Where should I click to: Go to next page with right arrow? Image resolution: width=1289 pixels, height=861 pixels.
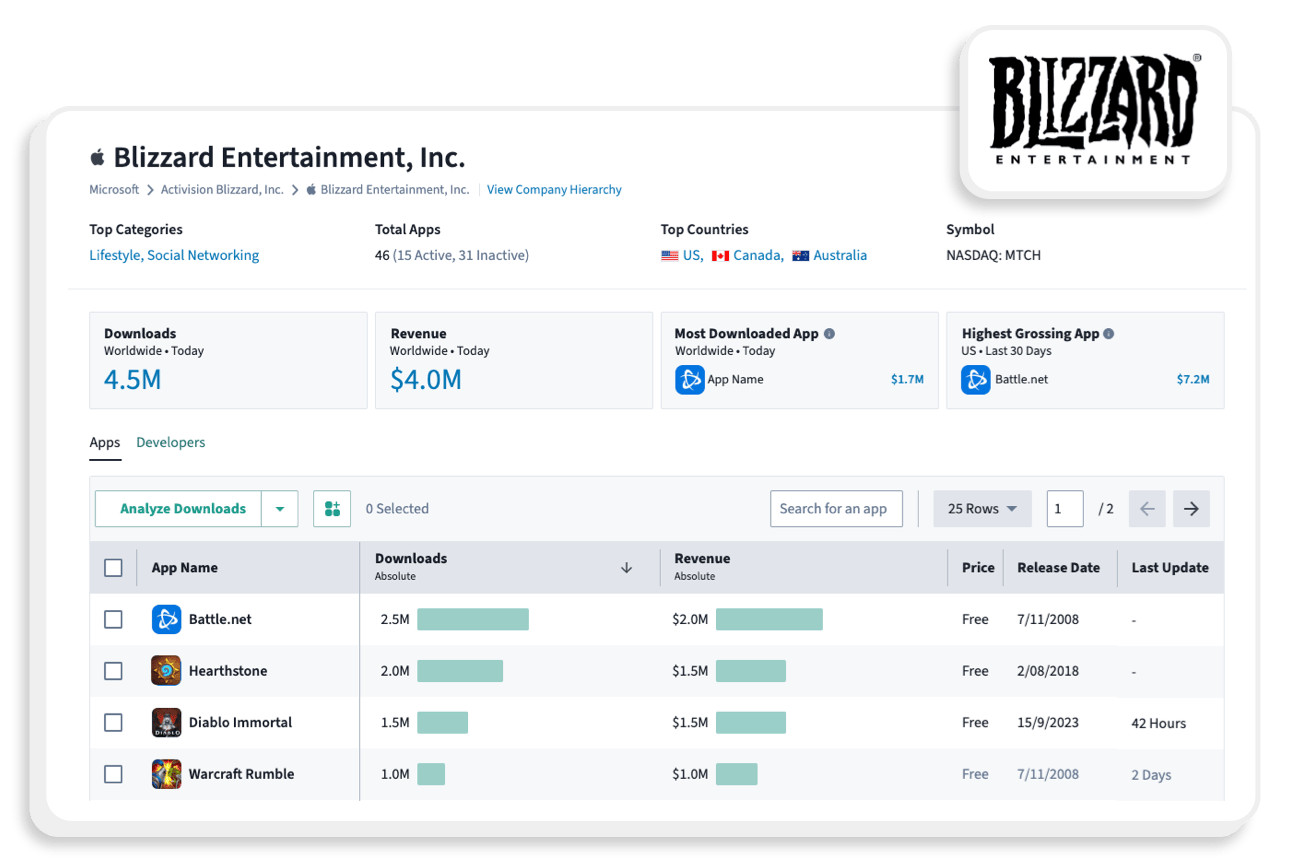(1191, 508)
